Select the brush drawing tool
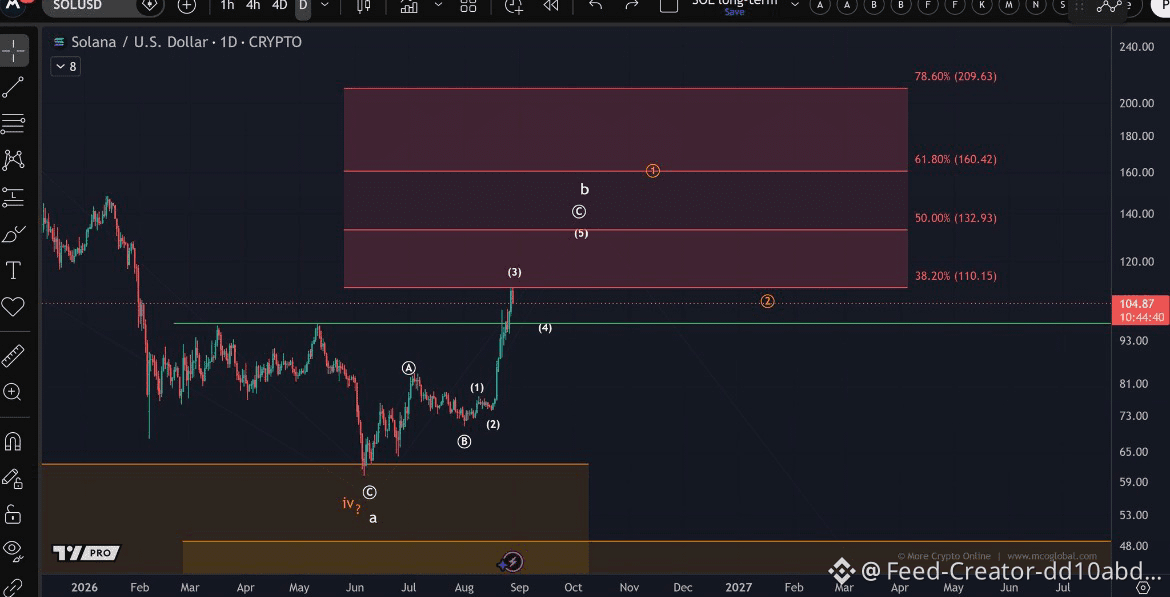Viewport: 1170px width, 597px height. (13, 234)
